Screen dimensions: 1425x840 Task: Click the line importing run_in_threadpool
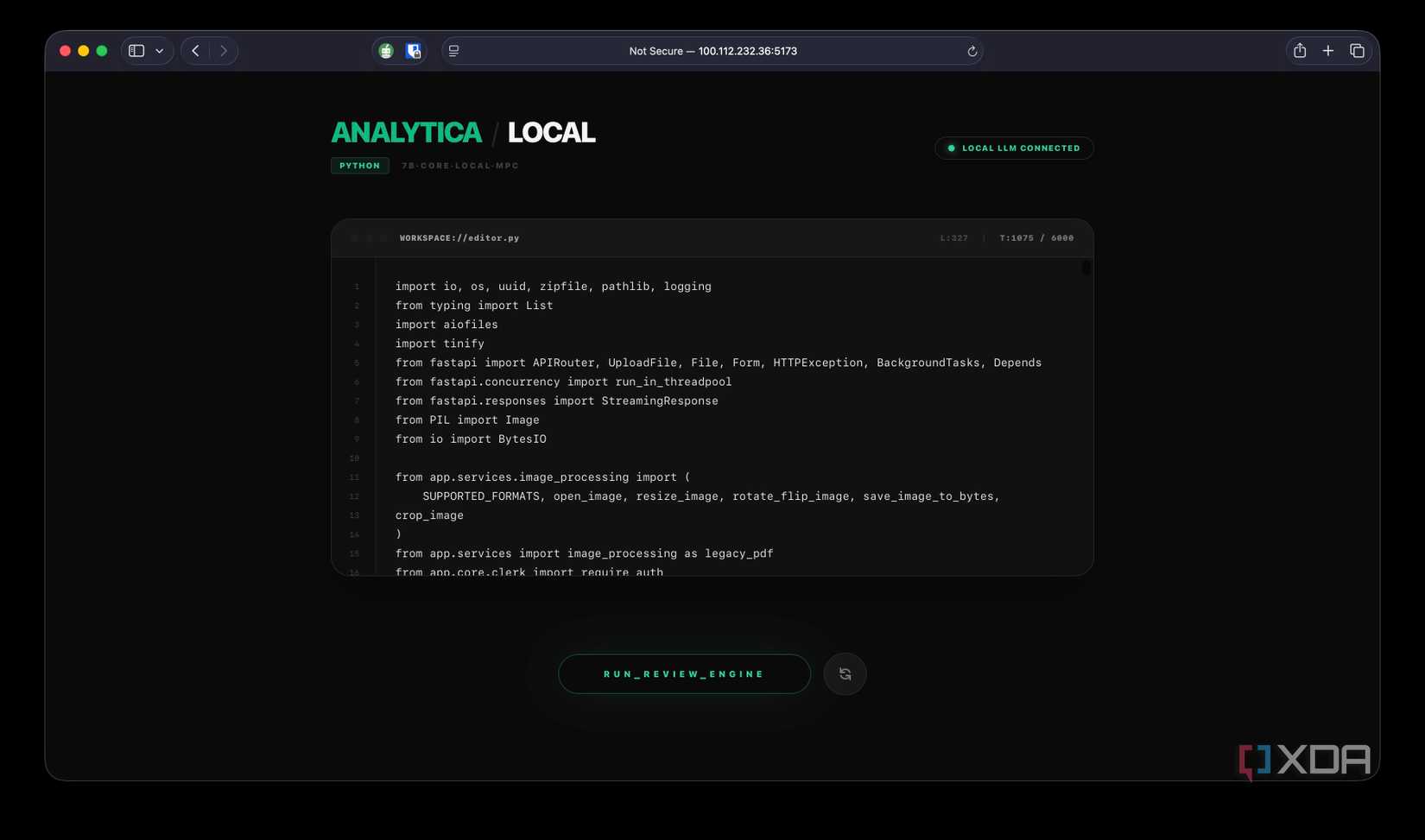(x=563, y=382)
